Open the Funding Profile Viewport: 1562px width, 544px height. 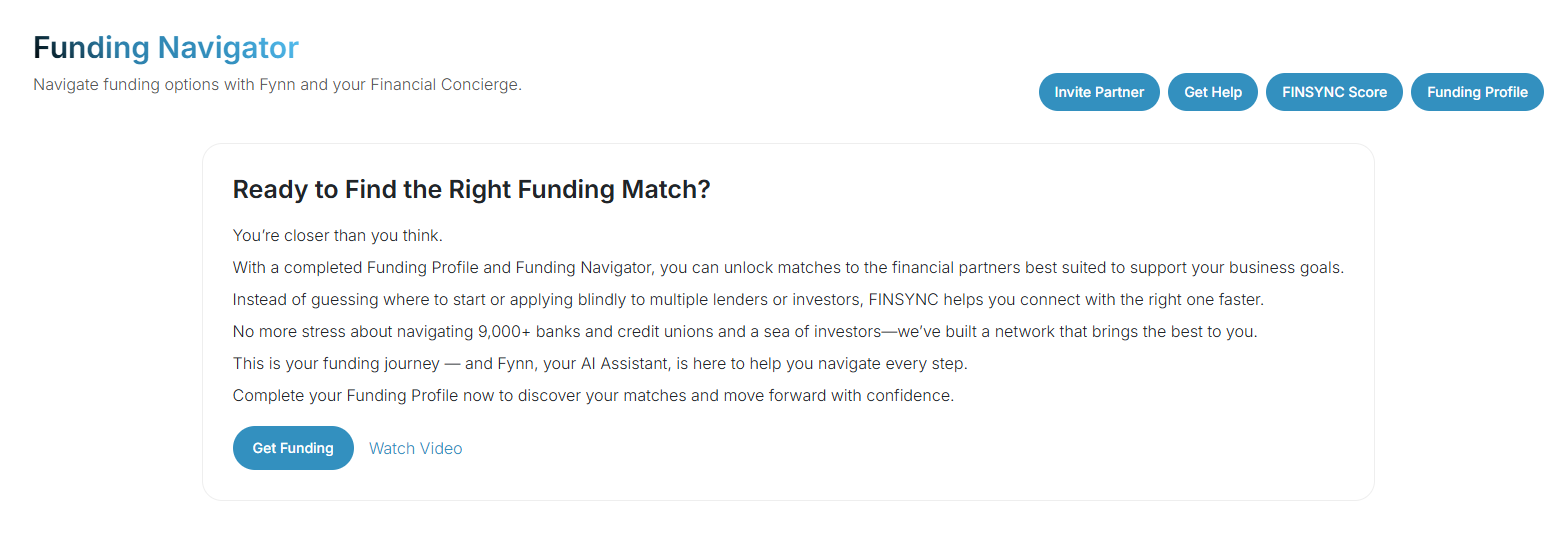pos(1477,92)
